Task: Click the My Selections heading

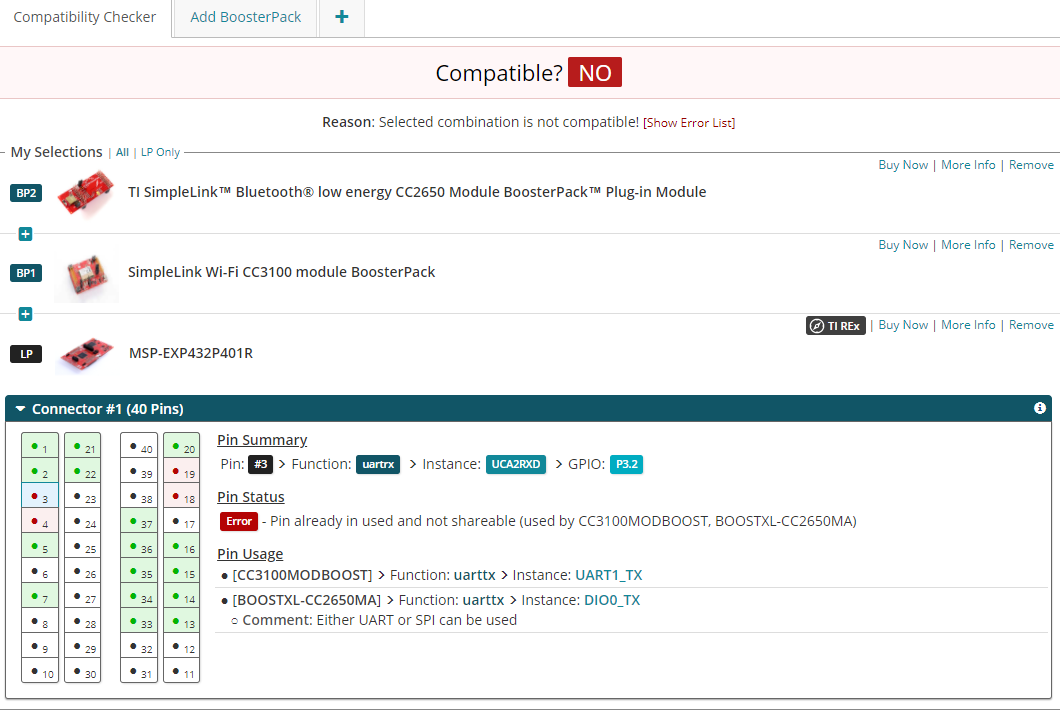Action: [x=56, y=152]
